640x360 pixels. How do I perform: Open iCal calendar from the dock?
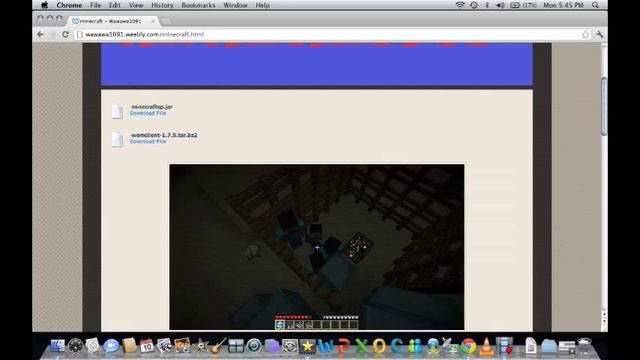pos(147,346)
